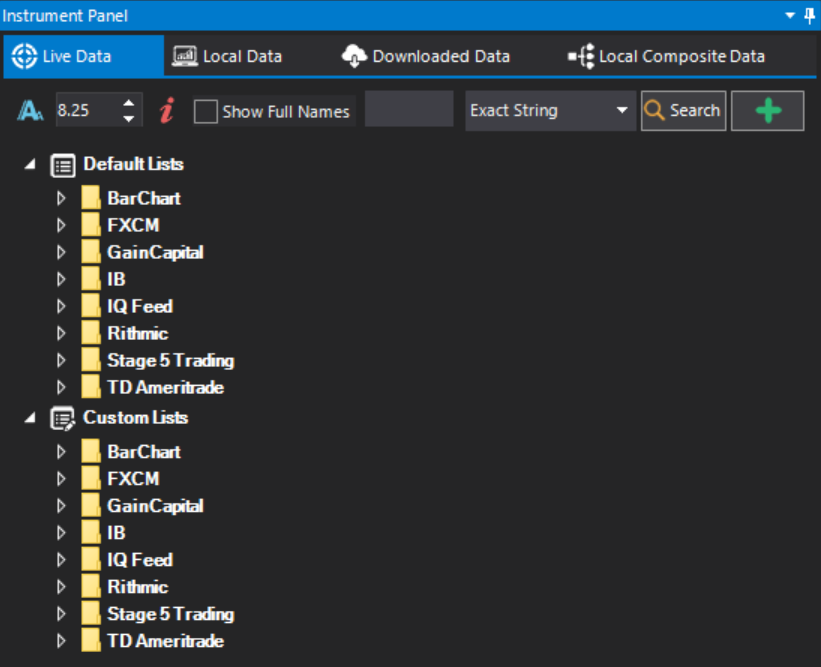This screenshot has height=667, width=821.
Task: Expand Rithmic under Default Lists
Action: coord(61,334)
